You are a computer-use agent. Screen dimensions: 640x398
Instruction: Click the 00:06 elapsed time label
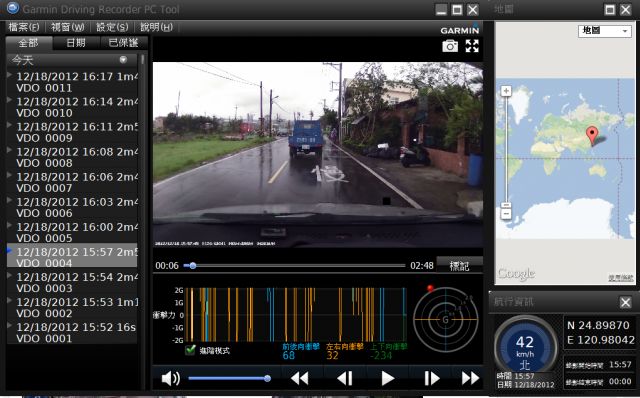click(167, 266)
